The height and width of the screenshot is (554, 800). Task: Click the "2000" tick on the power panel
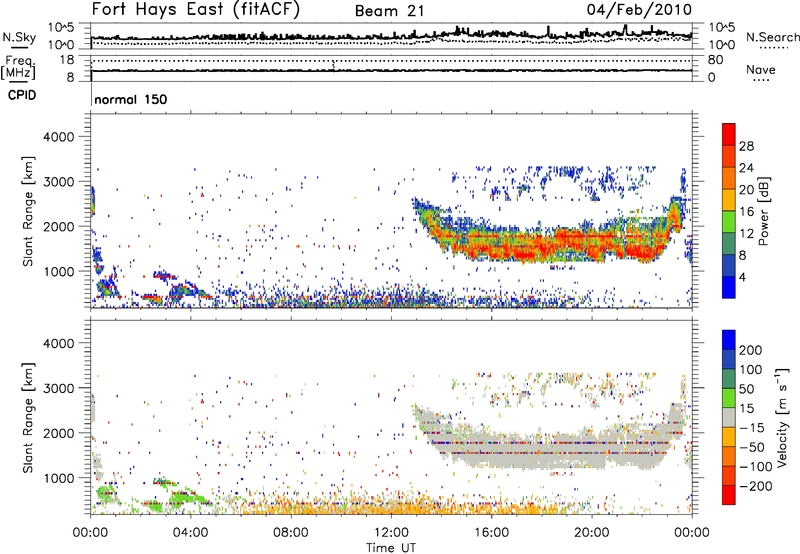point(59,226)
